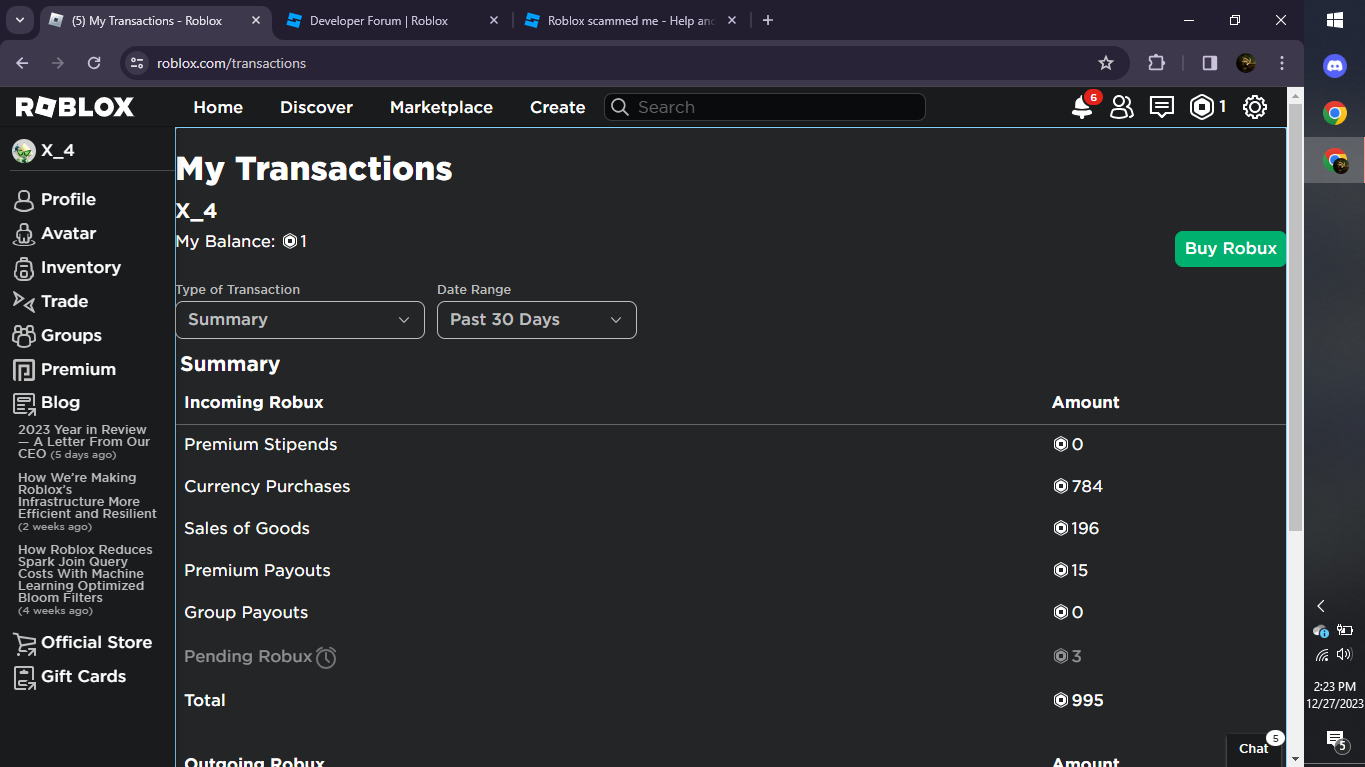Click the Robux balance icon in navbar
Image resolution: width=1365 pixels, height=767 pixels.
[1199, 107]
